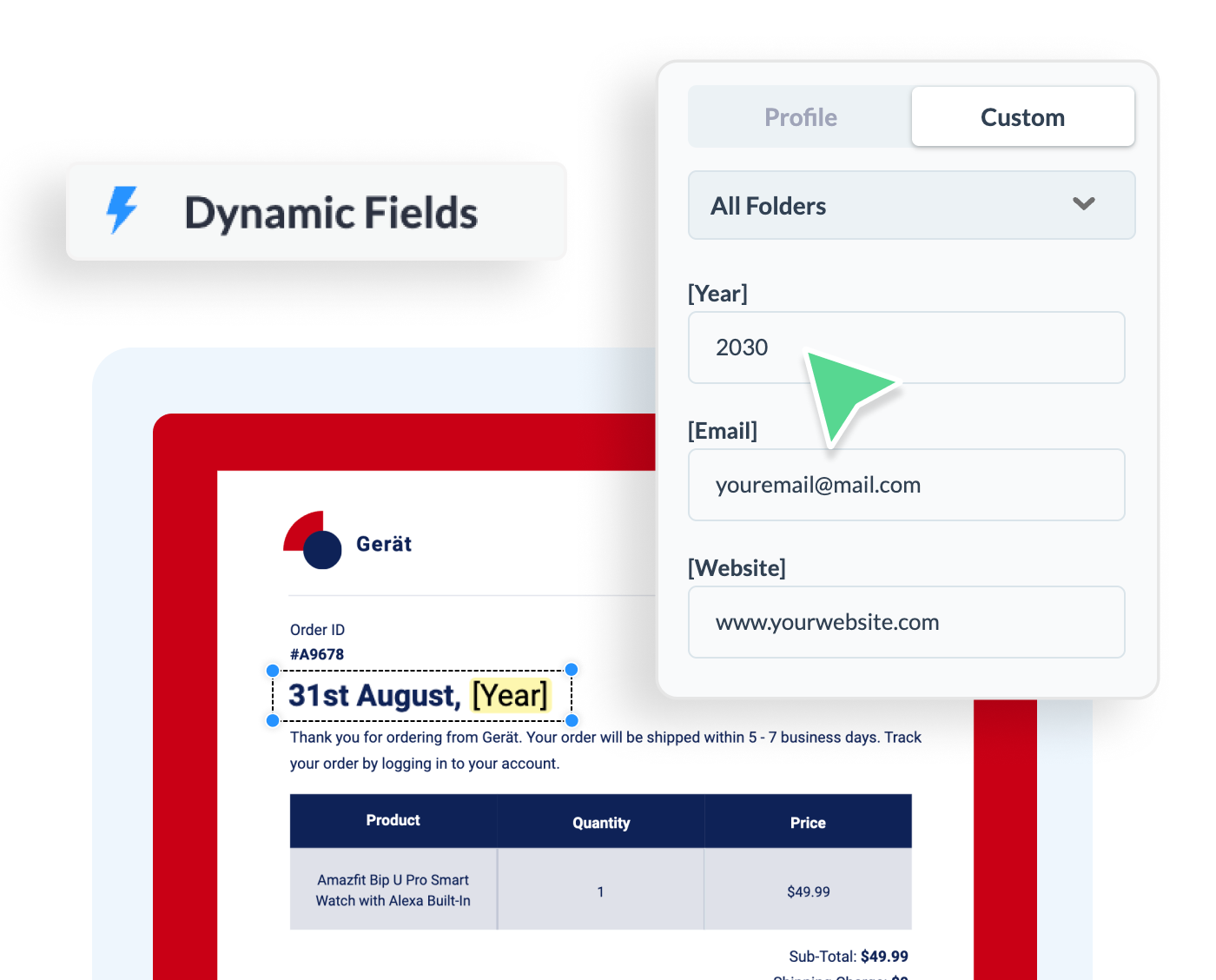Click the youremail@mail.com email field
The image size is (1216, 980).
(906, 485)
